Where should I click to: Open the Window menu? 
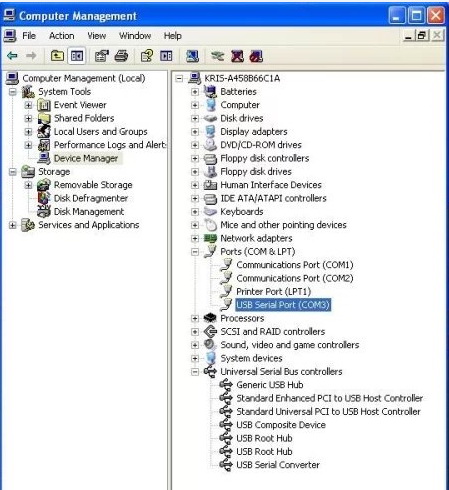(x=135, y=36)
